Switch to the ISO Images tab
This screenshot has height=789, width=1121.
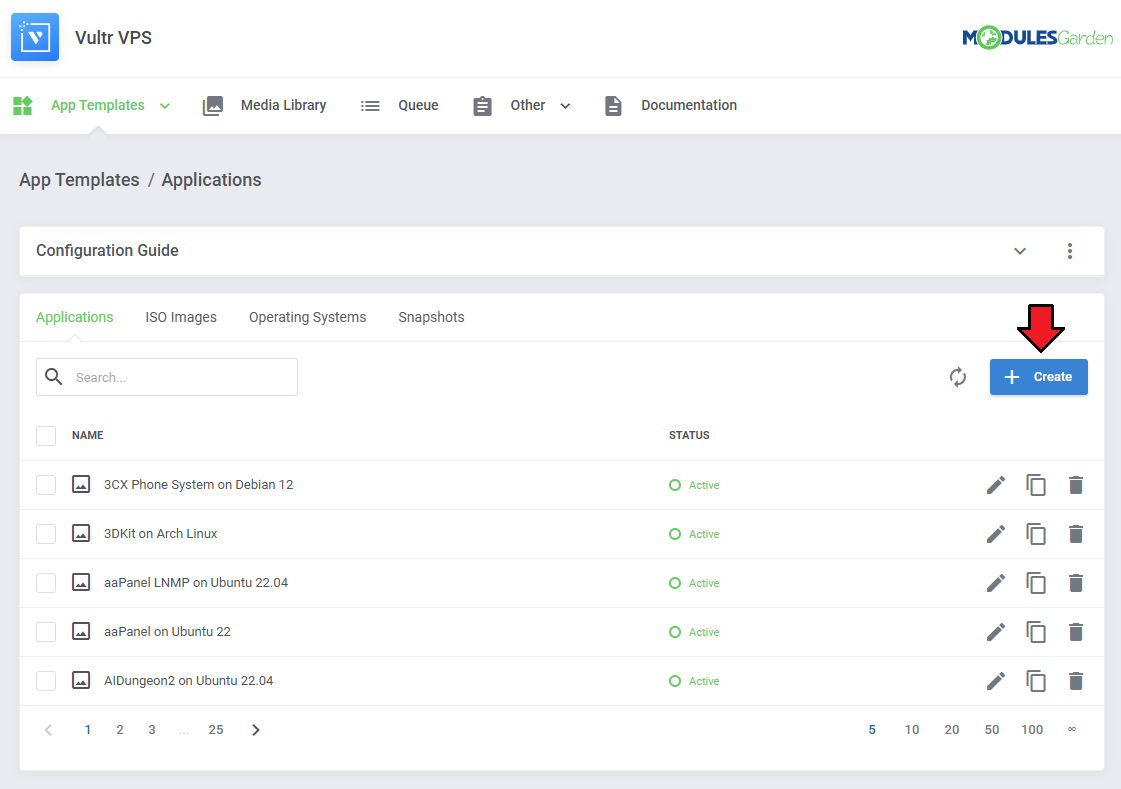click(x=181, y=317)
